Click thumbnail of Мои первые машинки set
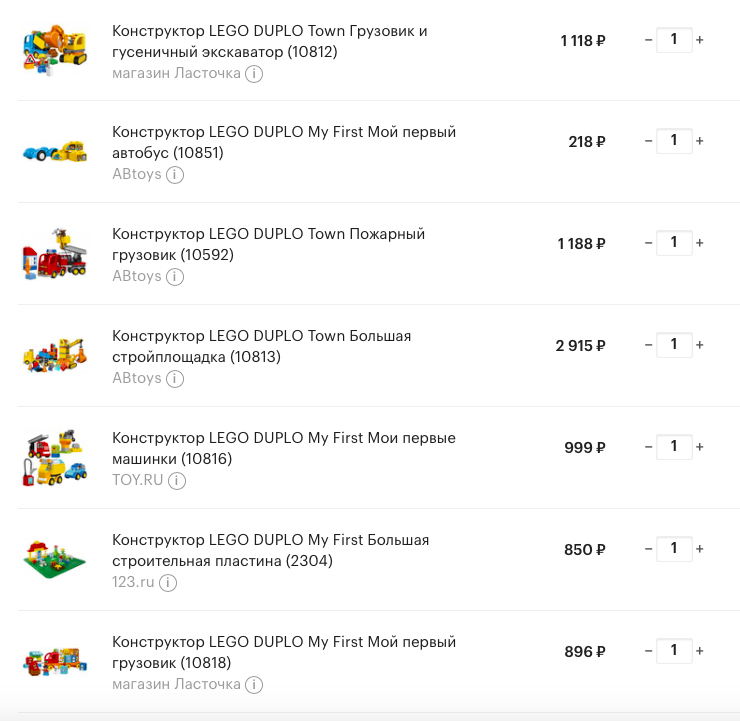Viewport: 740px width, 721px height. click(x=54, y=457)
